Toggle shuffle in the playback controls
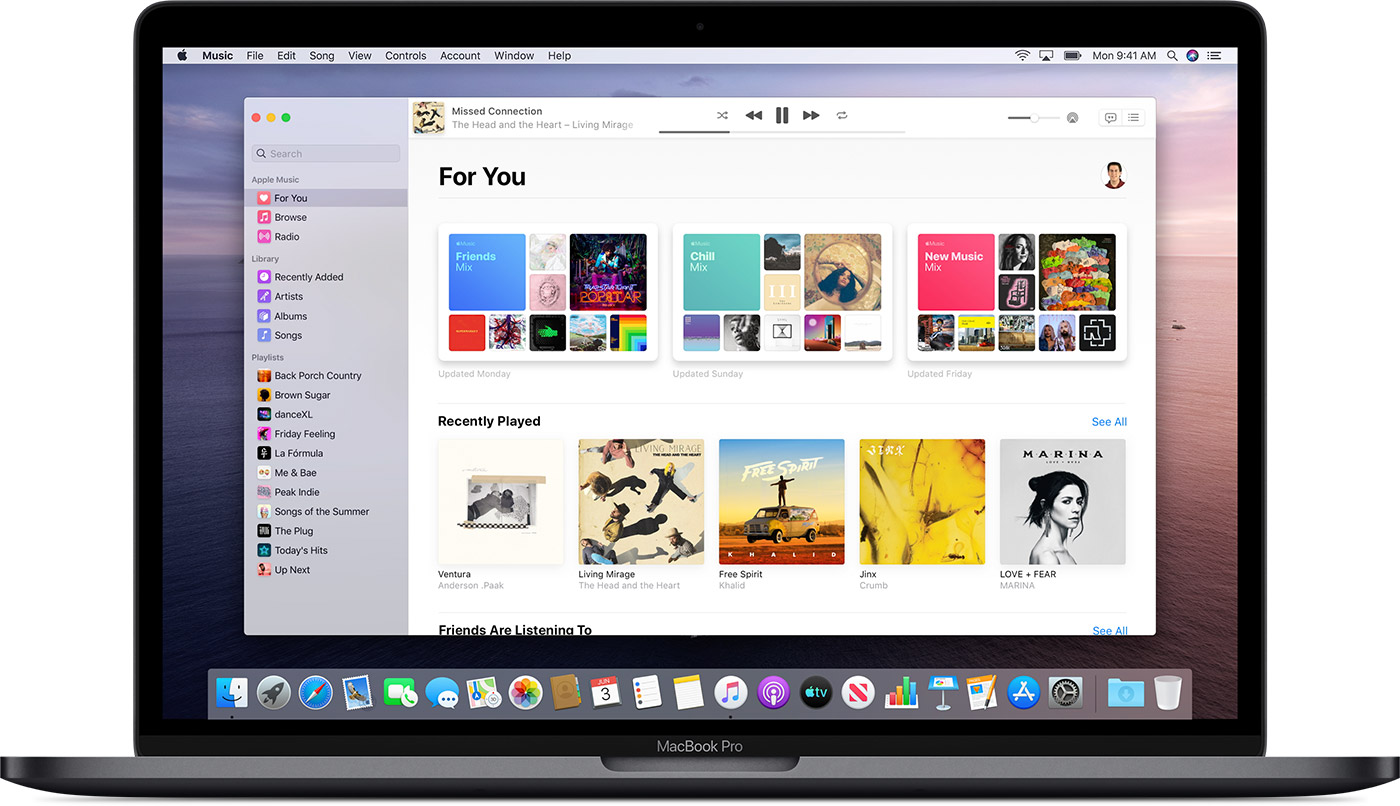Image resolution: width=1400 pixels, height=806 pixels. coord(722,116)
